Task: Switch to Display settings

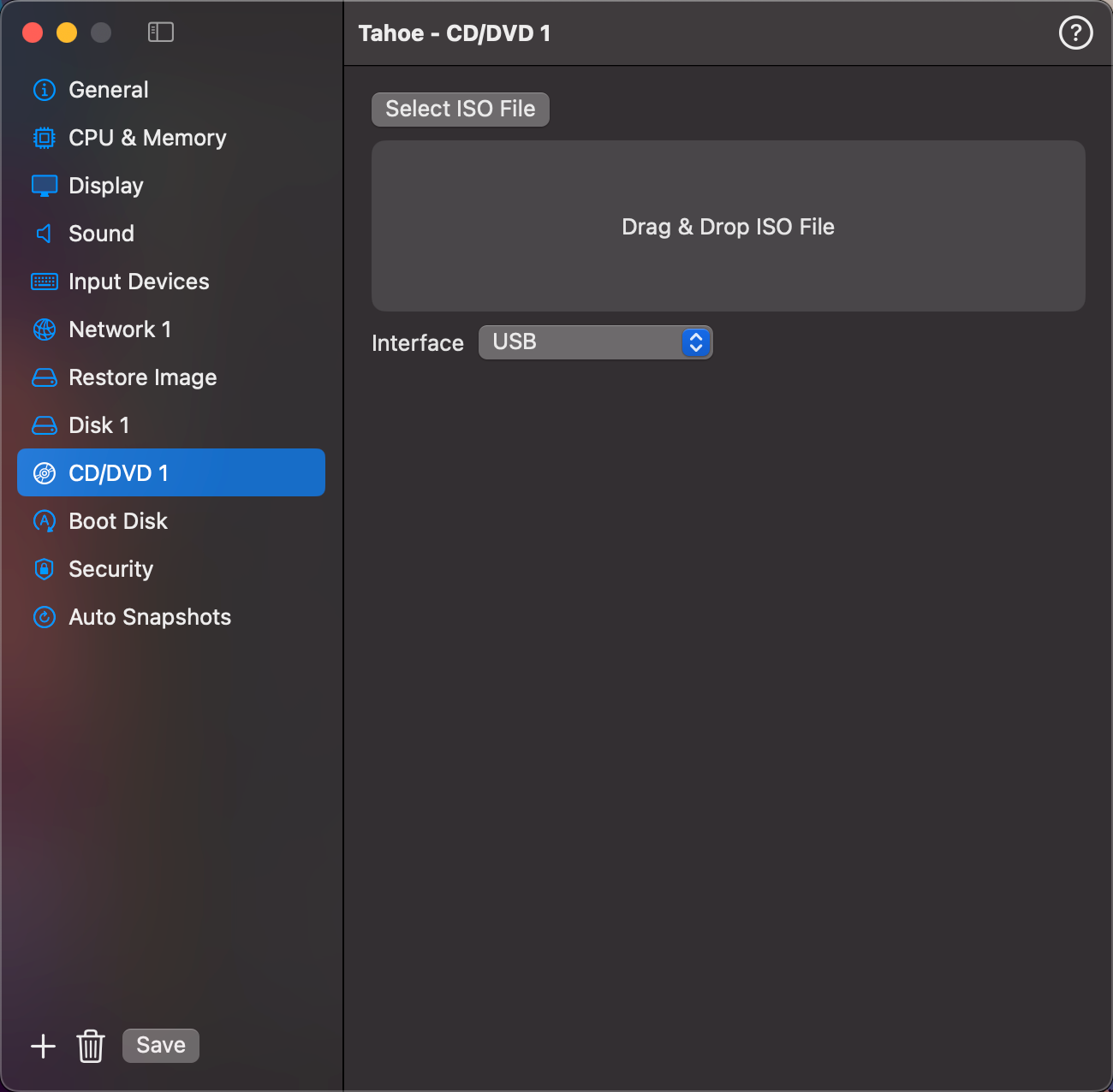Action: pyautogui.click(x=106, y=186)
